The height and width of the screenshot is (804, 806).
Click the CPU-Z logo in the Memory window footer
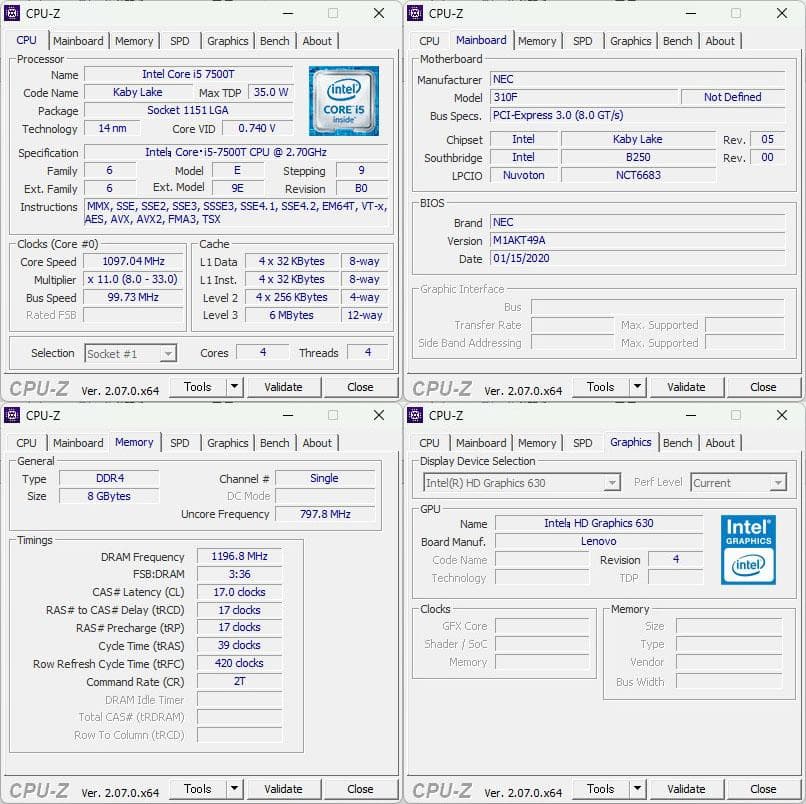37,789
